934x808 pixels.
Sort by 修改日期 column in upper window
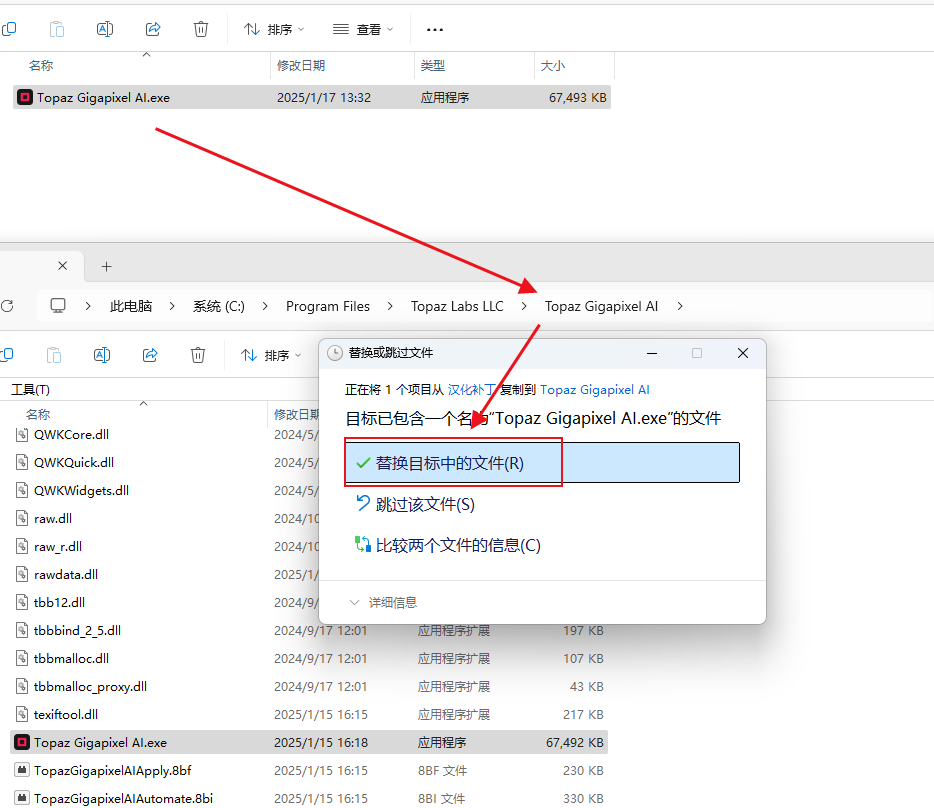[x=301, y=66]
